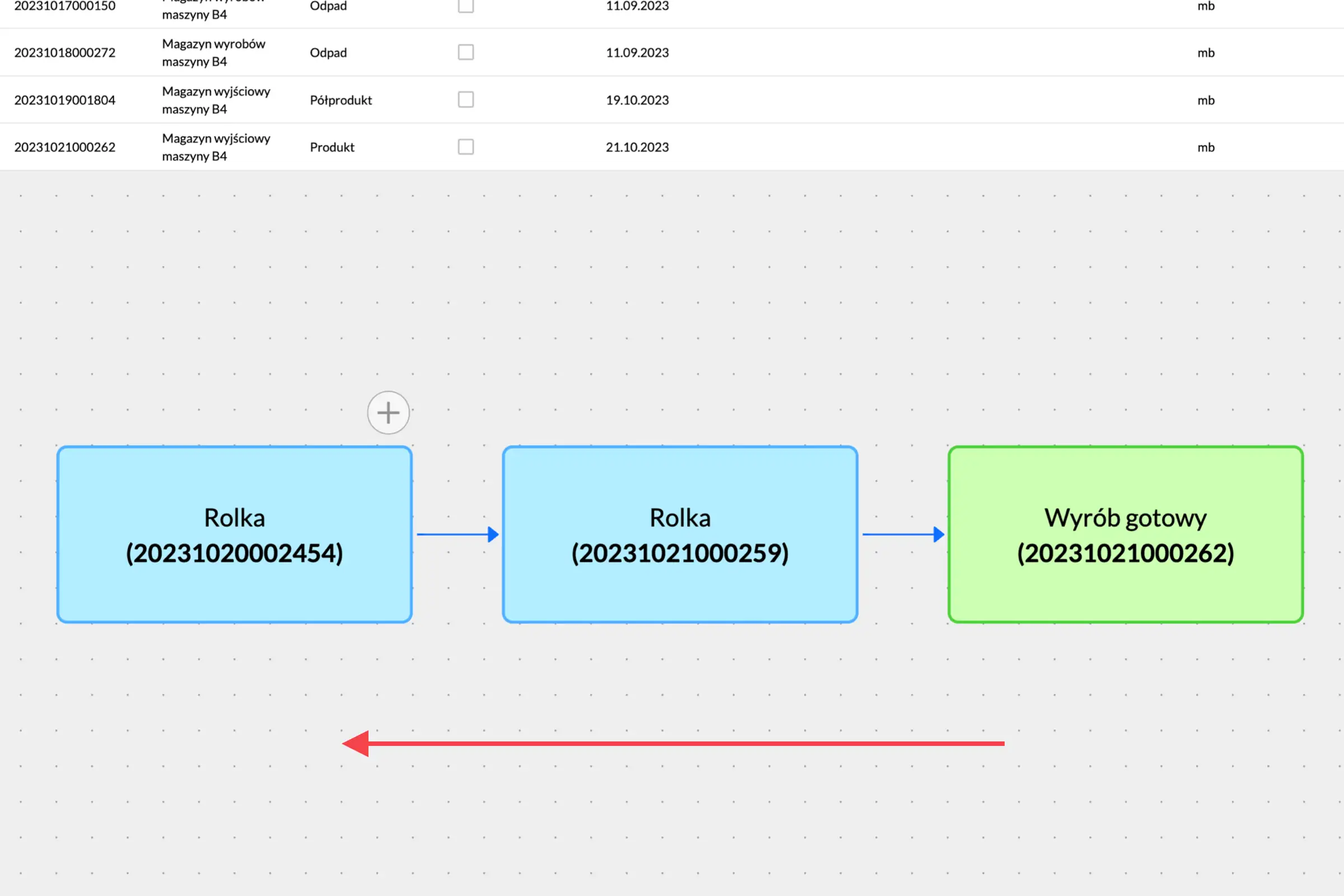Image resolution: width=1344 pixels, height=896 pixels.
Task: Check the box in the Produkt row
Action: 466,147
